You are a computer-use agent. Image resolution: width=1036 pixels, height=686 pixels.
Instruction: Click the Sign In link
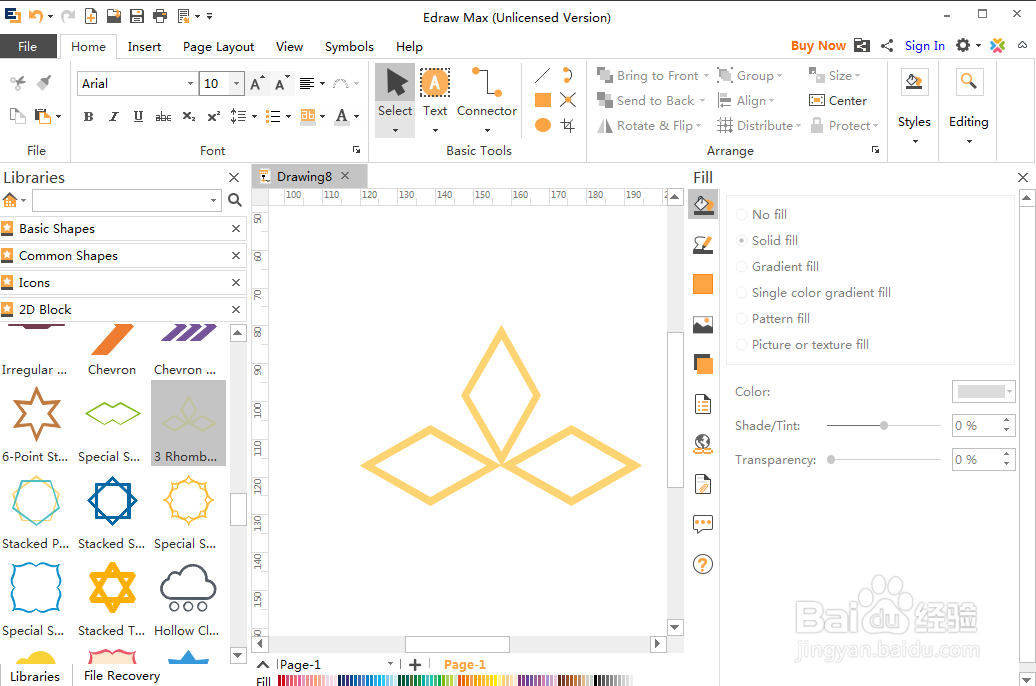[924, 46]
